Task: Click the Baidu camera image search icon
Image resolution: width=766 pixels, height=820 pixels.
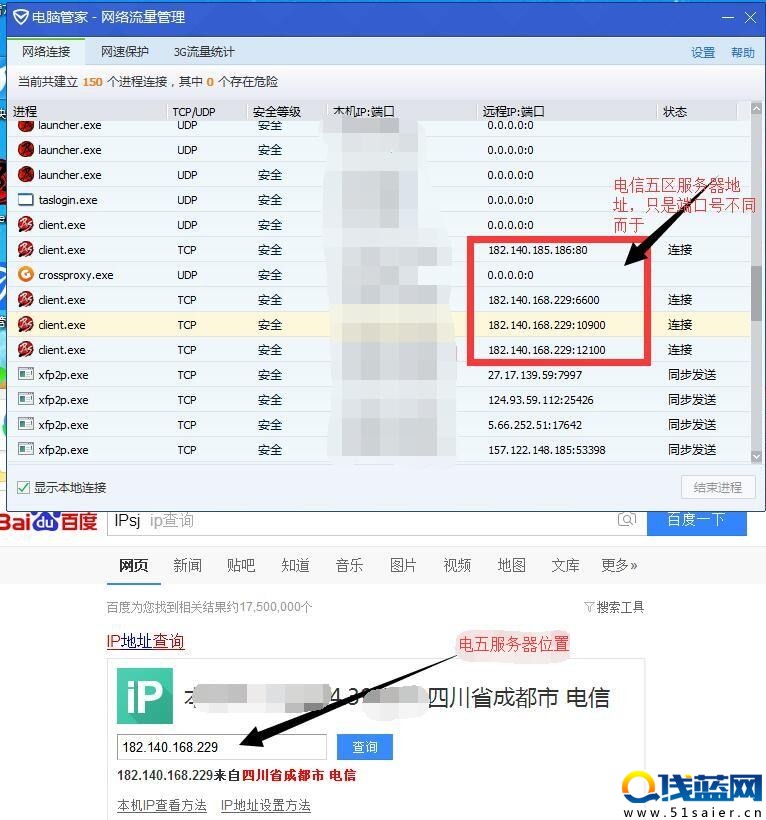Action: pos(626,520)
